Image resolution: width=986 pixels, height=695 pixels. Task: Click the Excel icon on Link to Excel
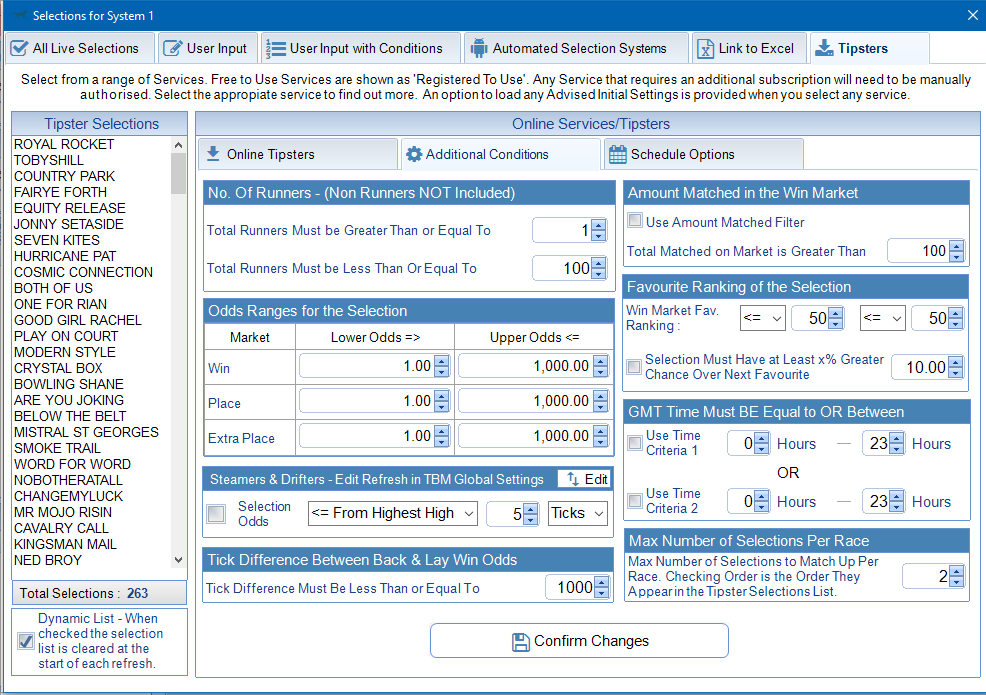point(704,48)
